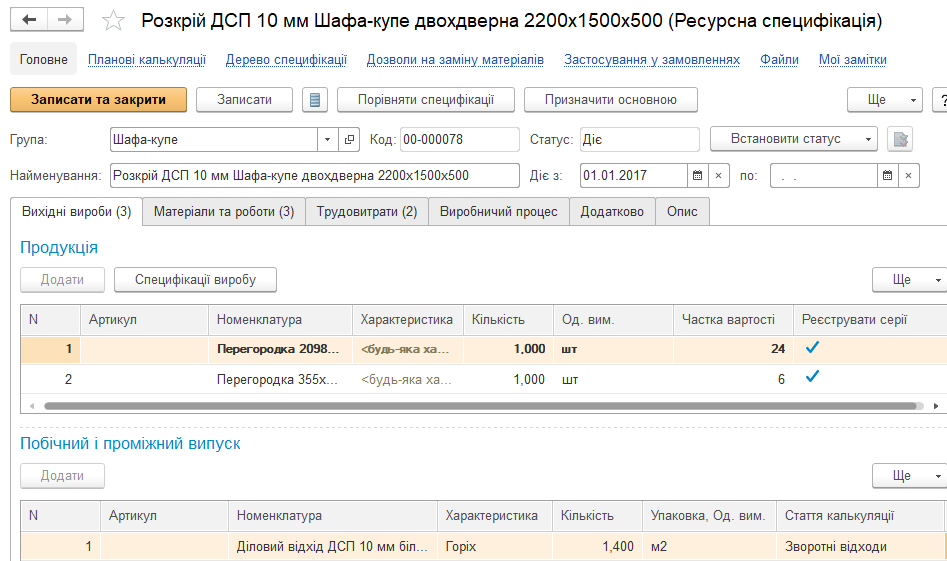
Task: Open the group form icon beside Шафа-купе
Action: tap(349, 140)
